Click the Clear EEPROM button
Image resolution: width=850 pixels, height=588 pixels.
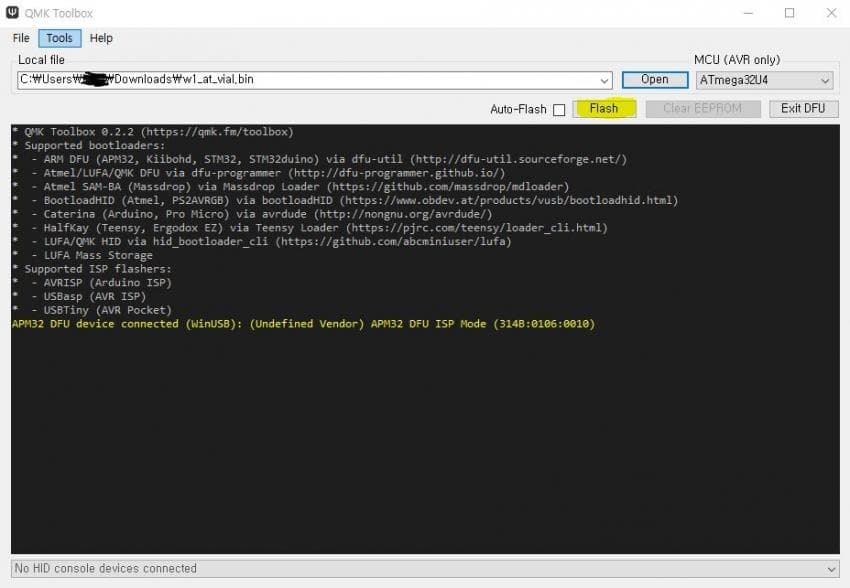[x=703, y=108]
